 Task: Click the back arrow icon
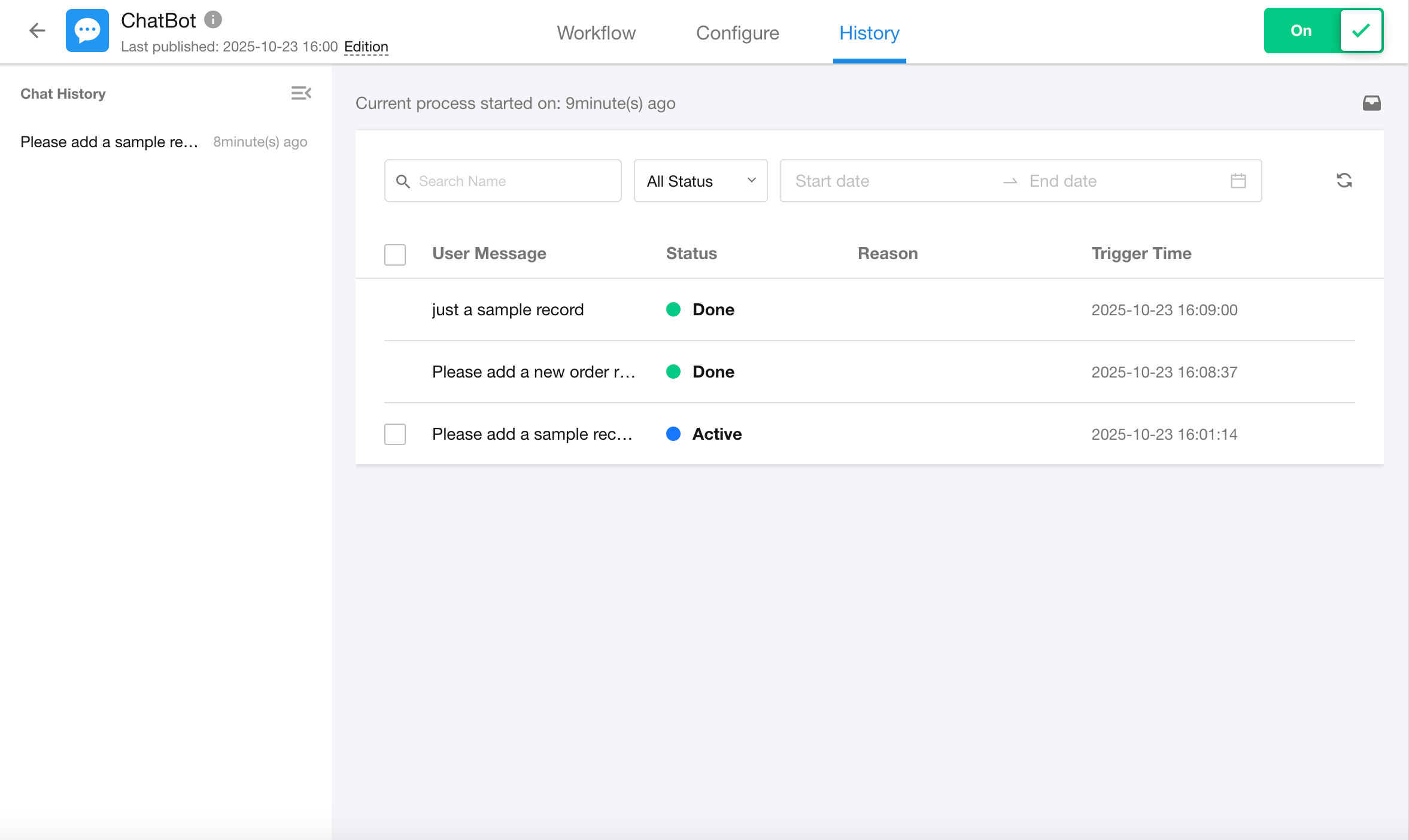click(37, 31)
